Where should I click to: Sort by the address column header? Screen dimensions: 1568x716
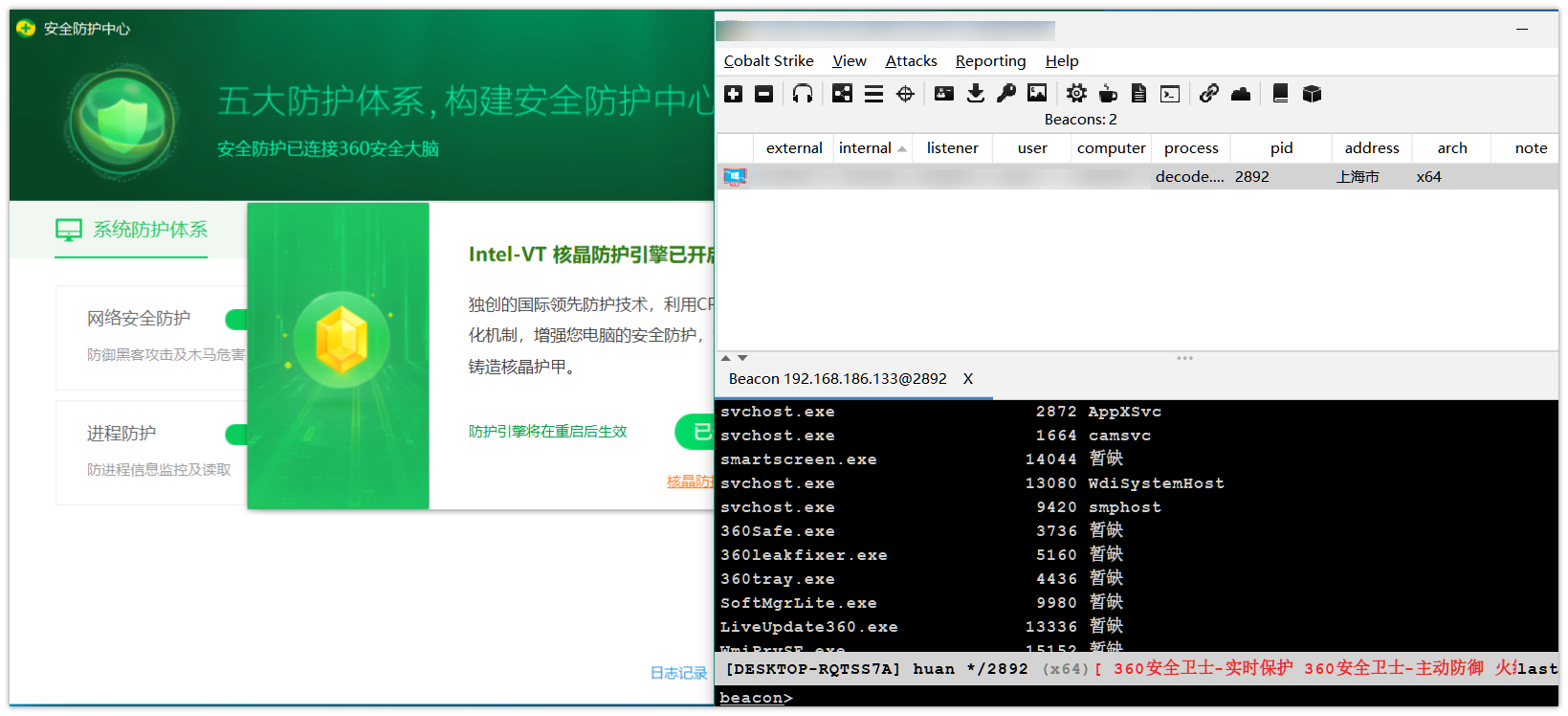[x=1371, y=148]
